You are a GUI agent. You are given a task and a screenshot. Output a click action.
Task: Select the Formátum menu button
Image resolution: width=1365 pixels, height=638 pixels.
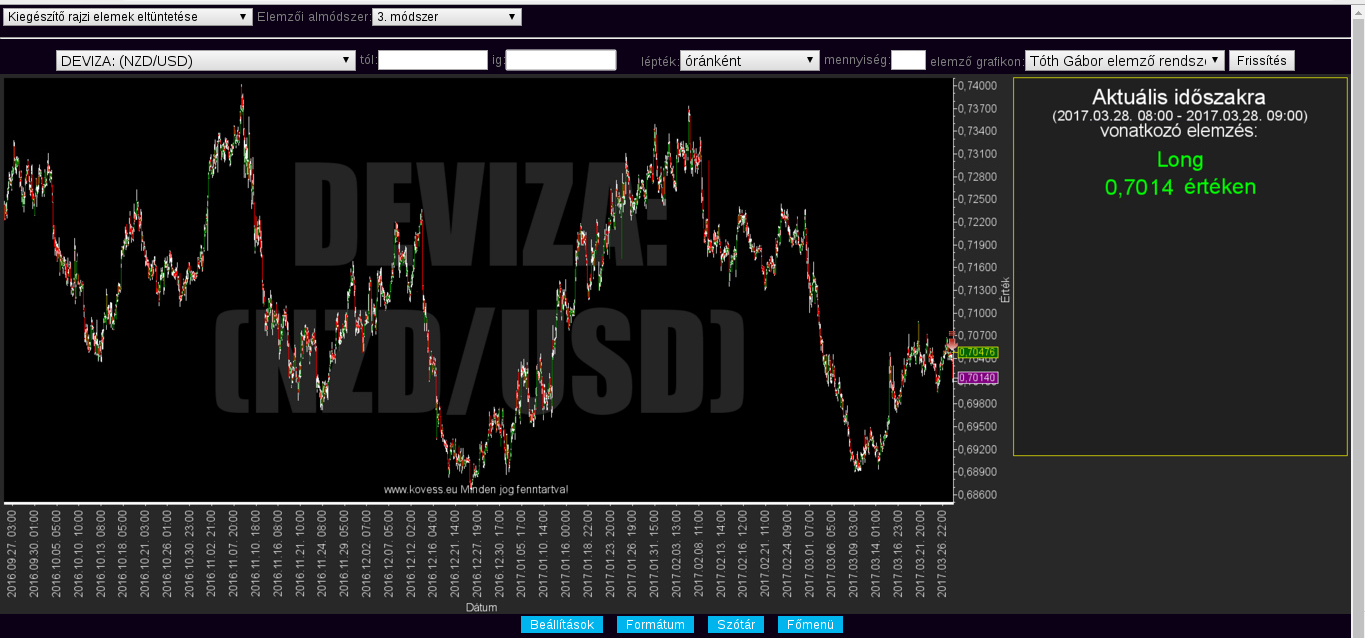[x=655, y=625]
